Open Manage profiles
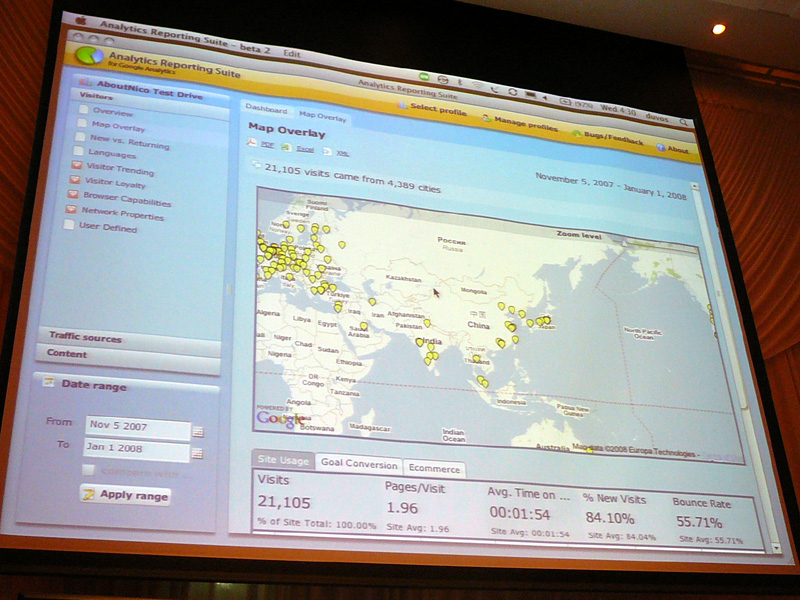The height and width of the screenshot is (600, 800). (x=520, y=123)
